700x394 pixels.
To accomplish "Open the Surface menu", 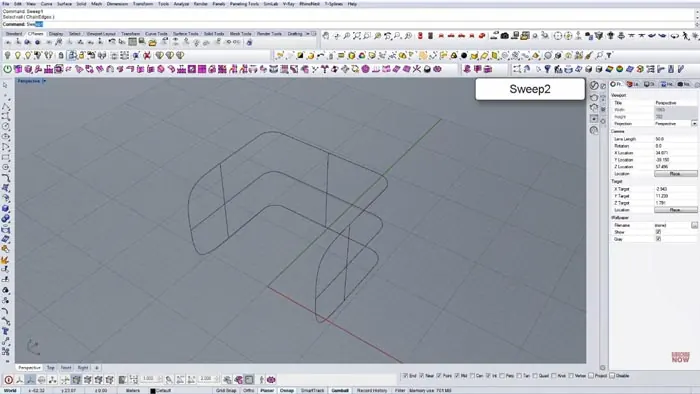I will 64,4.
